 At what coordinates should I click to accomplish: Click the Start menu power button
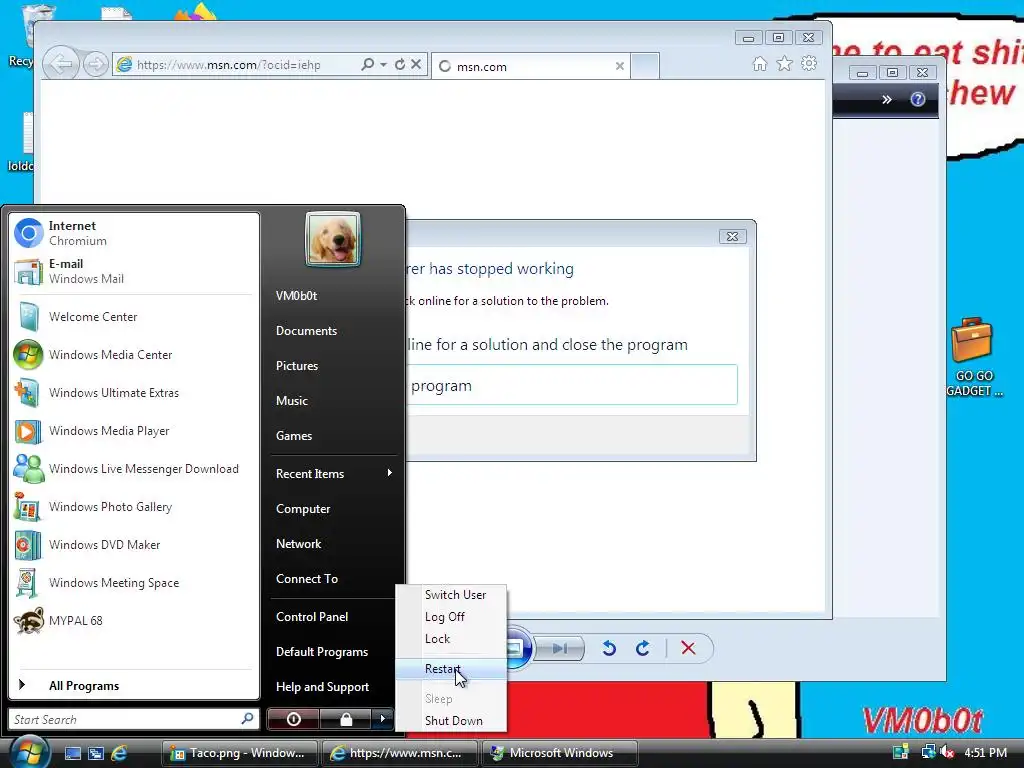tap(293, 719)
